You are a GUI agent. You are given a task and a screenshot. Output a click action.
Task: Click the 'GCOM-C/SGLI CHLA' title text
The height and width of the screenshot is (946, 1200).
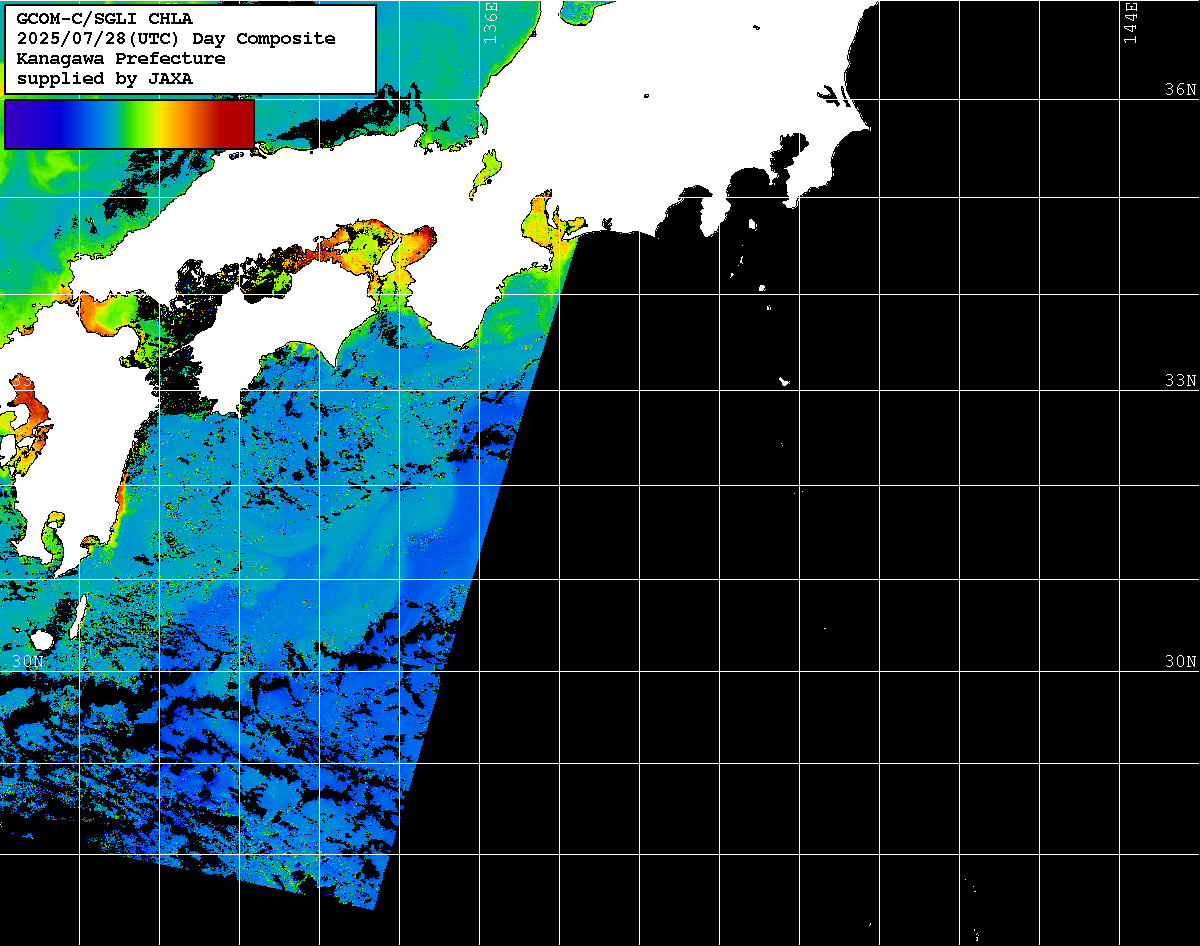click(105, 18)
